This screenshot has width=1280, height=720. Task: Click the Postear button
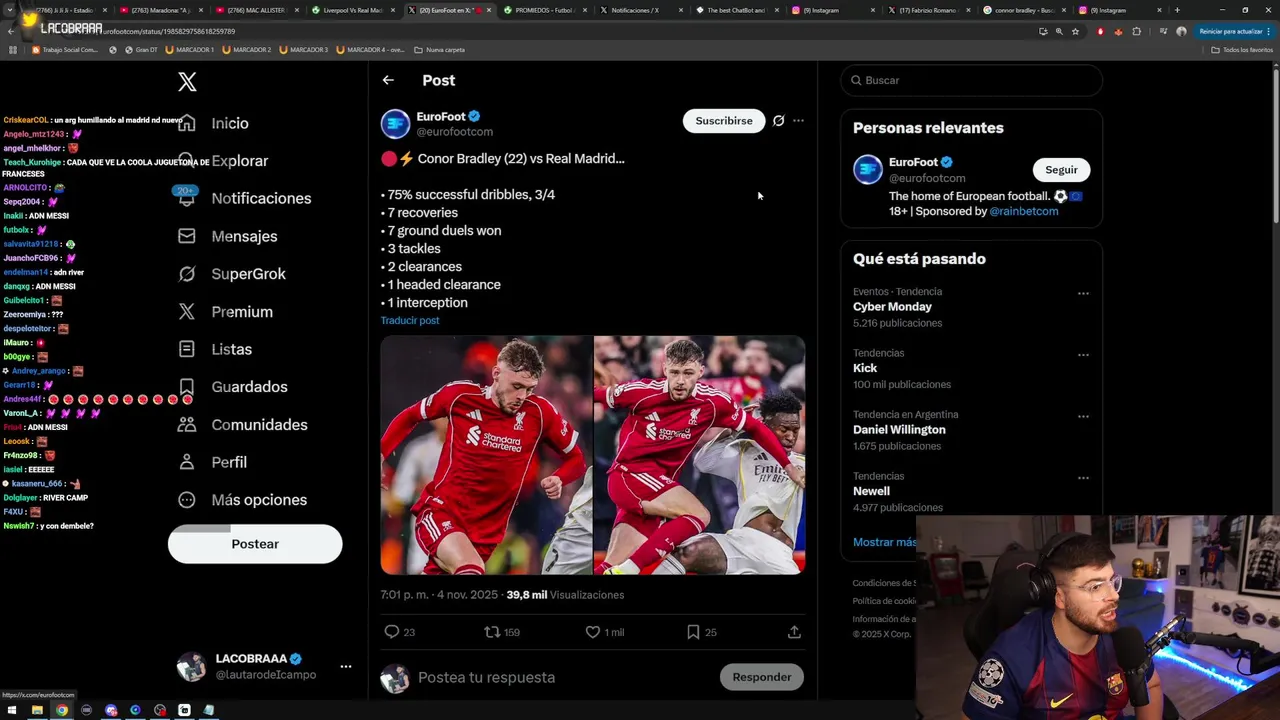pyautogui.click(x=255, y=544)
